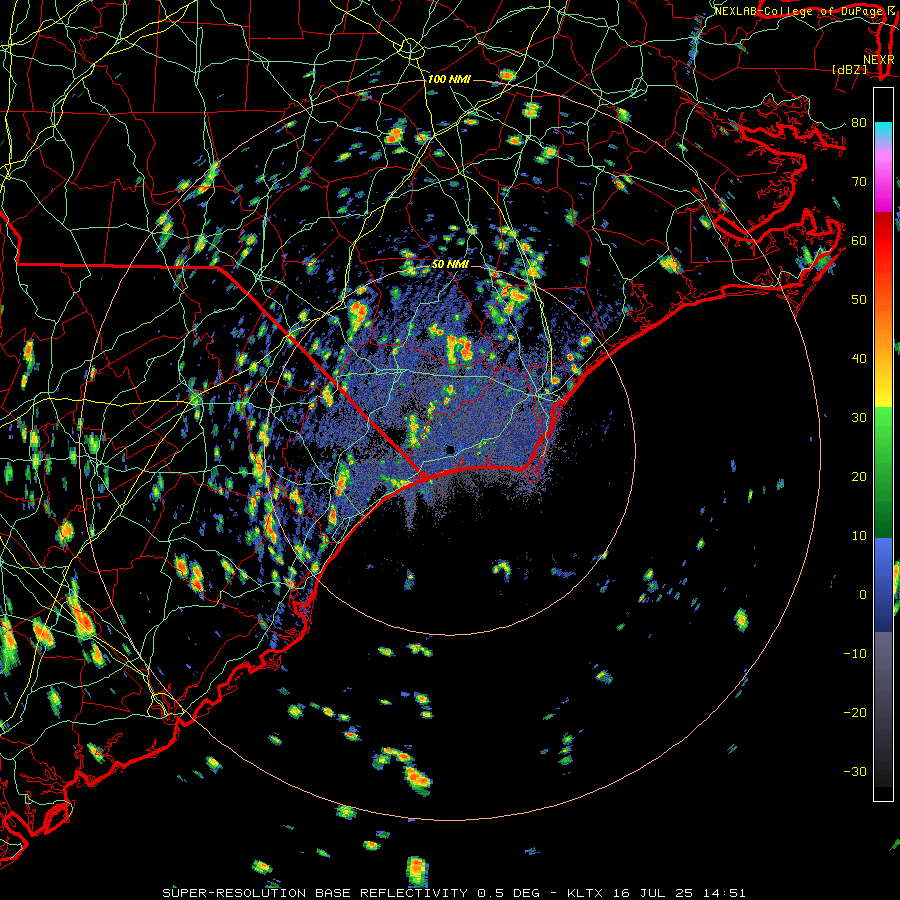Pick the blue segment of the color bar

883,585
